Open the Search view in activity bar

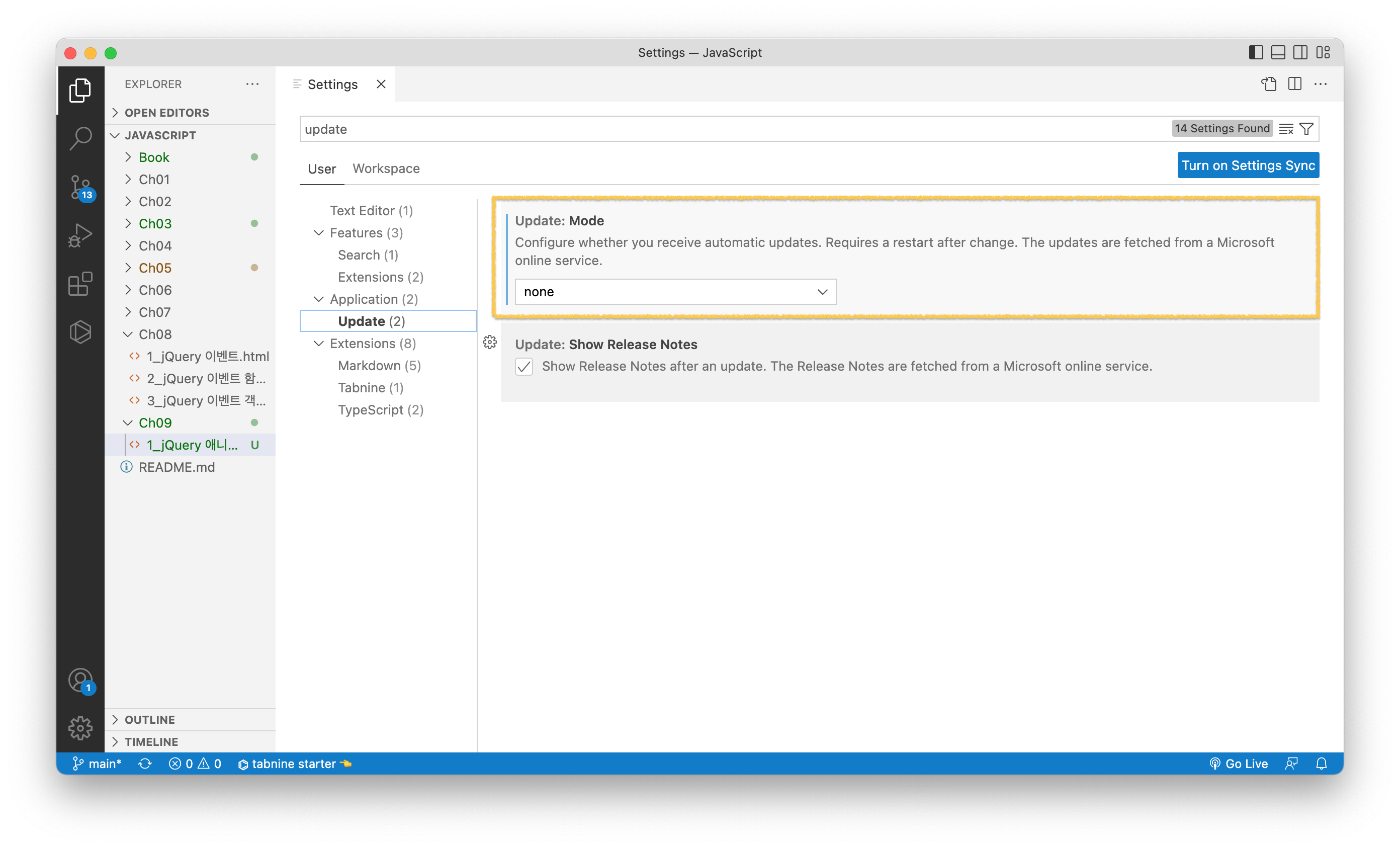80,138
